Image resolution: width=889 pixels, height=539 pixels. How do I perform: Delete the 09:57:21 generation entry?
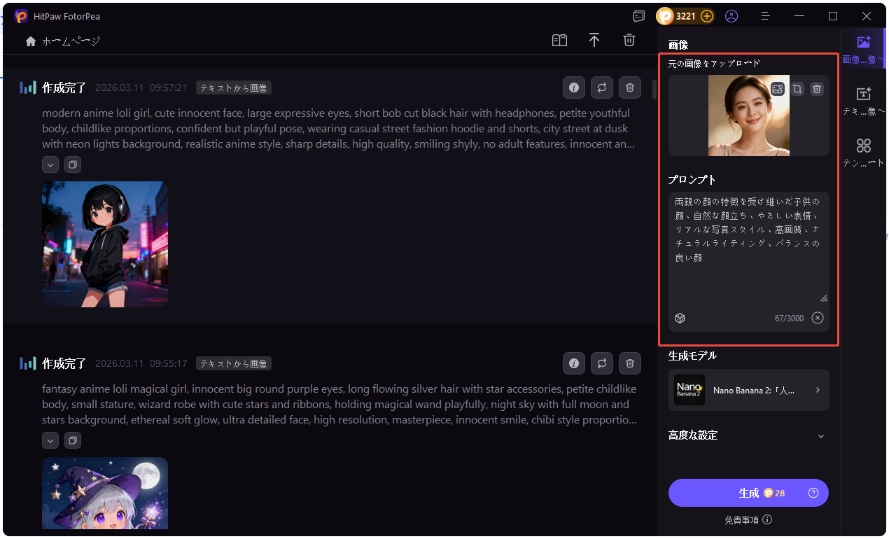click(629, 88)
